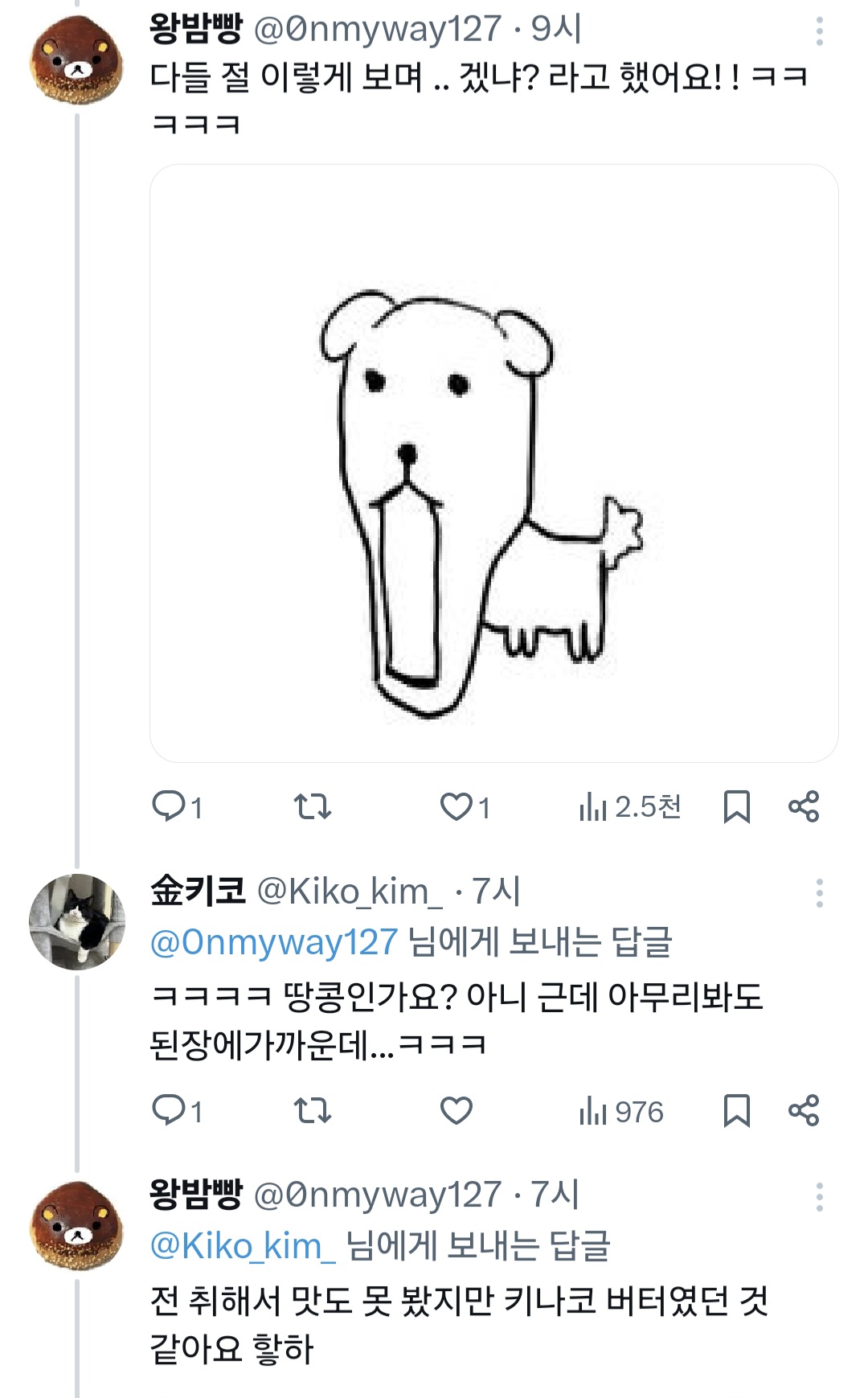Reply to 金키코's tweet
Screen dimensions: 868x1398
point(169,1110)
